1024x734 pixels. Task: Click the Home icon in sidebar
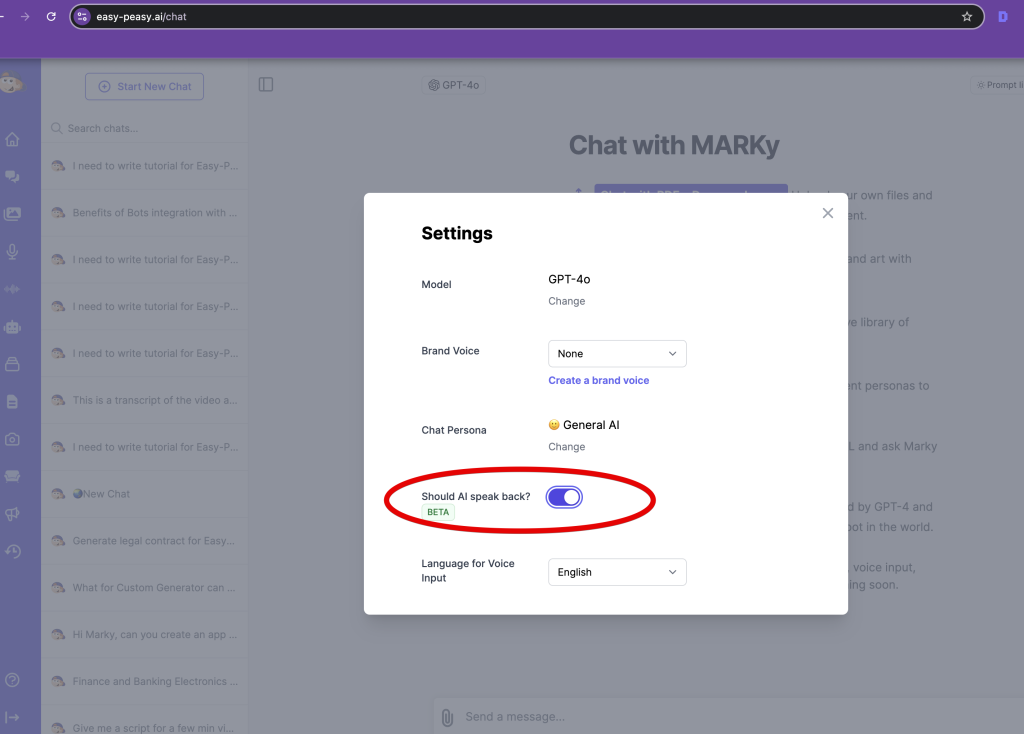[13, 140]
